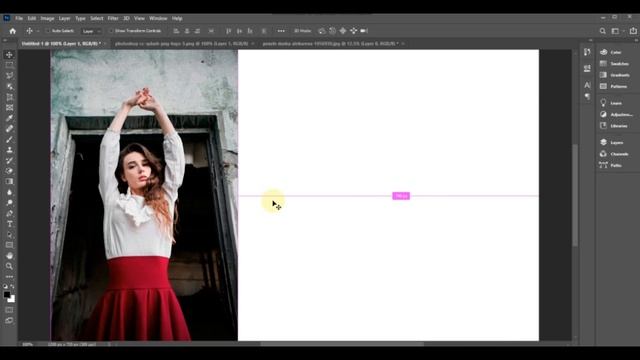The height and width of the screenshot is (360, 640).
Task: Select the Spot Healing Brush tool
Action: 9,129
